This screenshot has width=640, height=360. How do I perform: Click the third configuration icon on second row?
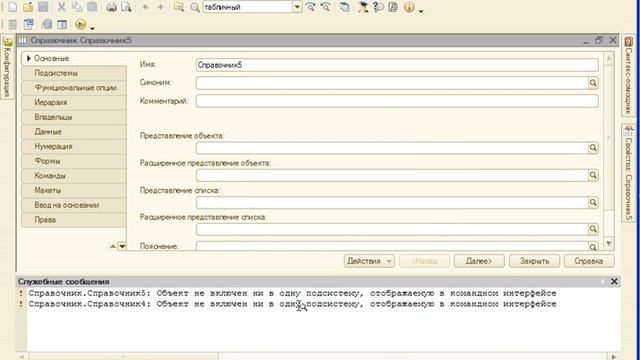[x=47, y=24]
